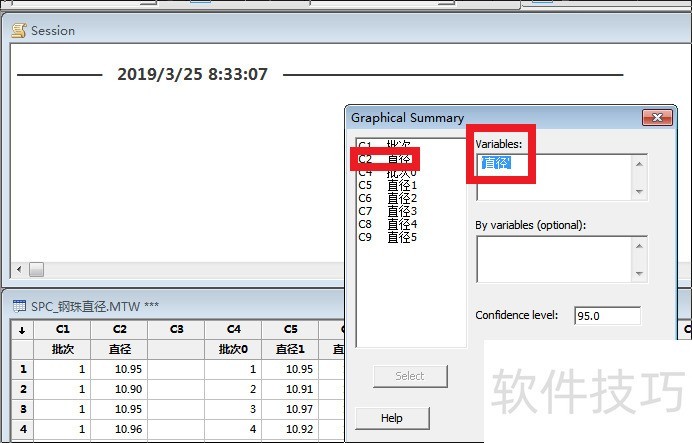The image size is (692, 443).
Task: Click cell 10.97 in C5
Action: pyautogui.click(x=290, y=409)
